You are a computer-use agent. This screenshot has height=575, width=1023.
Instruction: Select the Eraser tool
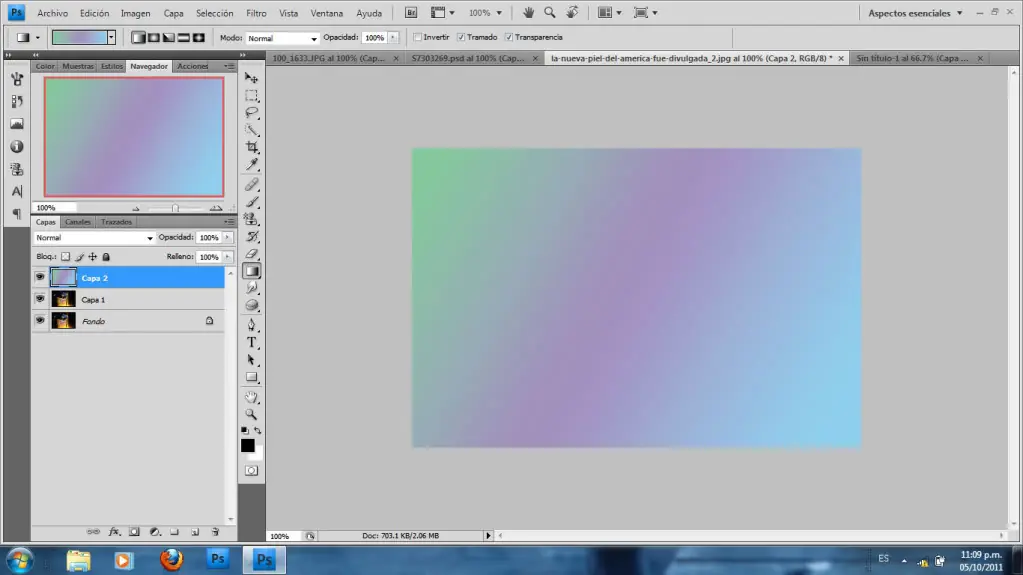251,254
